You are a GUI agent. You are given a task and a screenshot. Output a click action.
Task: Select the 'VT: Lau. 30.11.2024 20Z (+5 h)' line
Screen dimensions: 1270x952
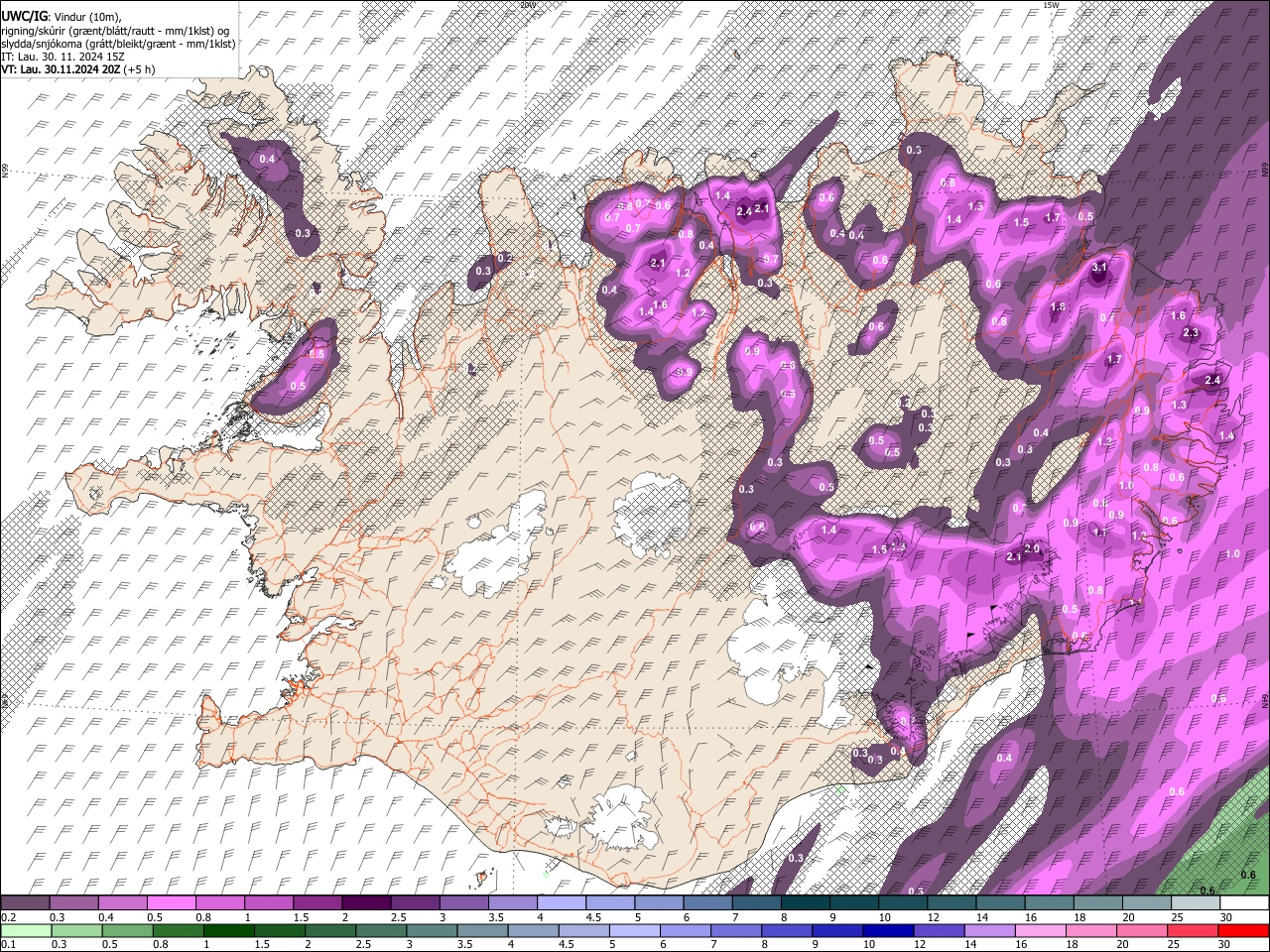[78, 69]
